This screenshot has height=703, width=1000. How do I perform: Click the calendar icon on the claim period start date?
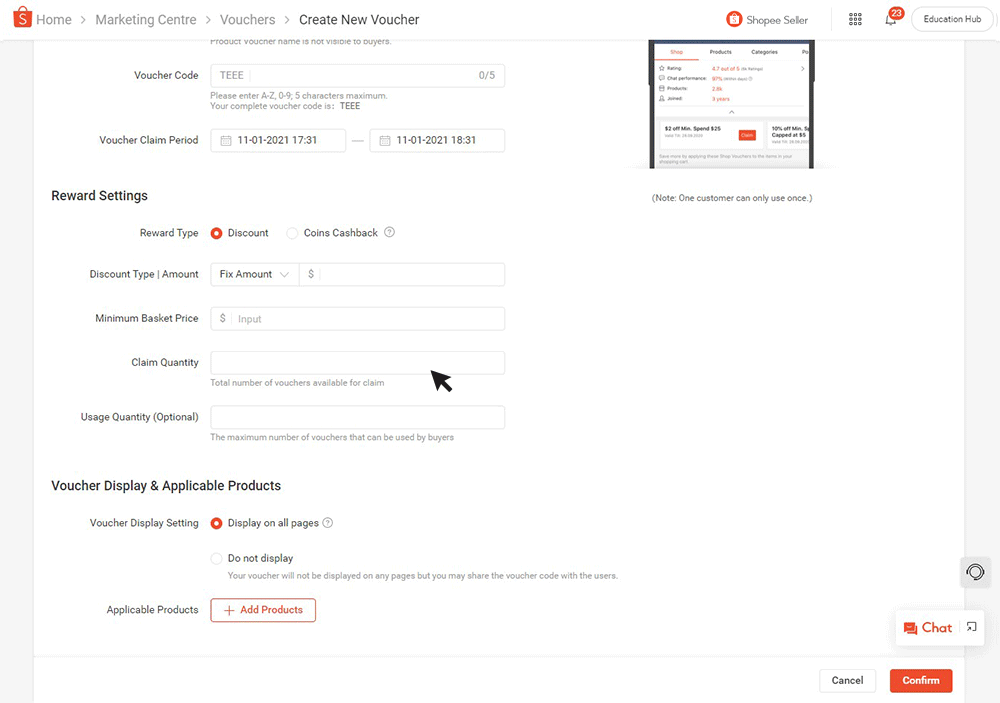(x=226, y=140)
